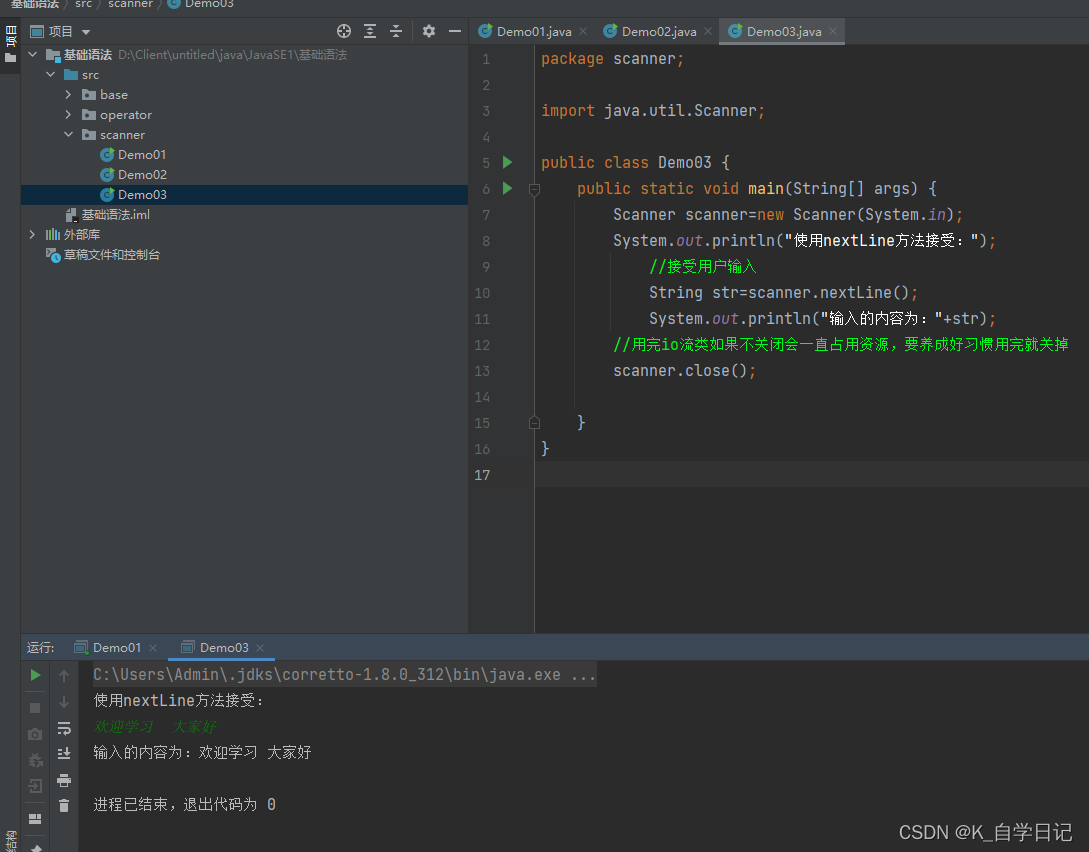Viewport: 1089px width, 852px height.
Task: Collapse all in project tree toolbar
Action: [396, 31]
